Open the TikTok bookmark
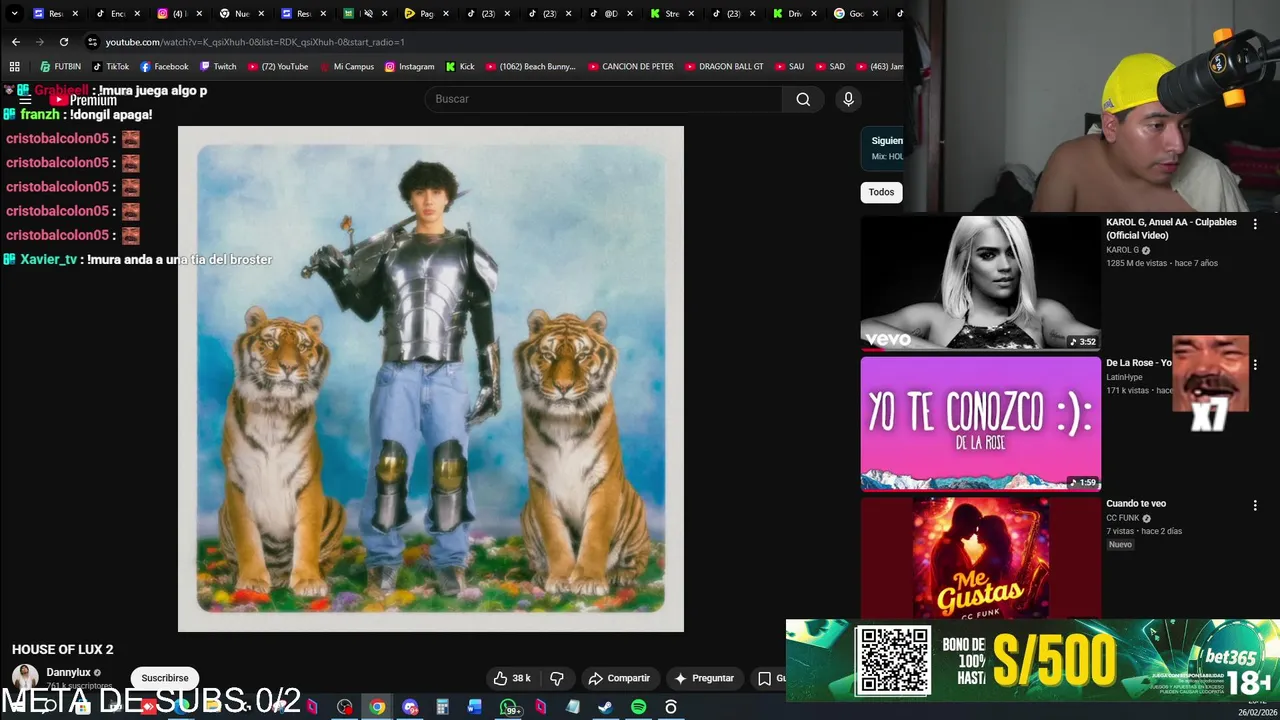Screen dimensions: 1280x720 pos(111,67)
